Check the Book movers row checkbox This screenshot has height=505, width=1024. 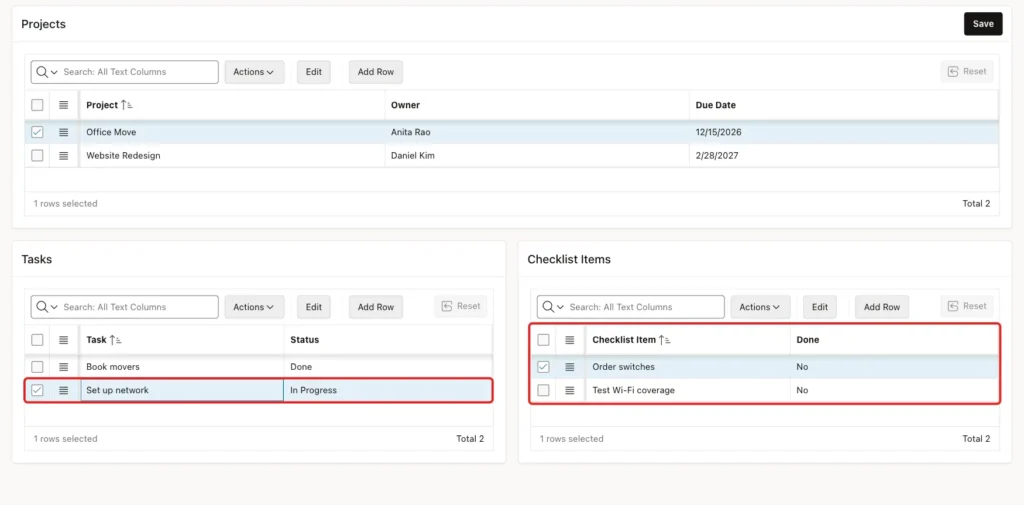tap(37, 367)
